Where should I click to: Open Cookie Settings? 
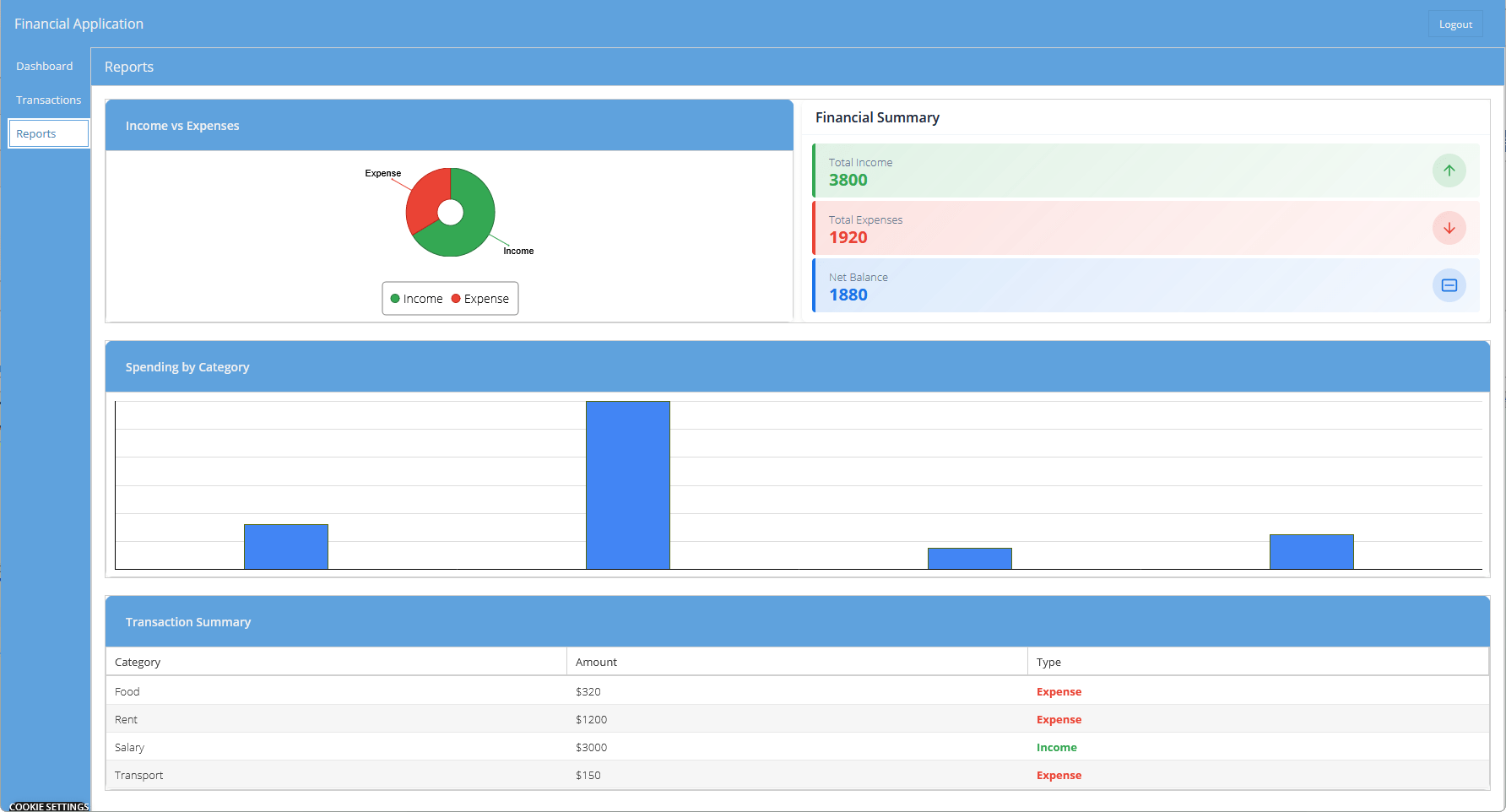coord(49,807)
